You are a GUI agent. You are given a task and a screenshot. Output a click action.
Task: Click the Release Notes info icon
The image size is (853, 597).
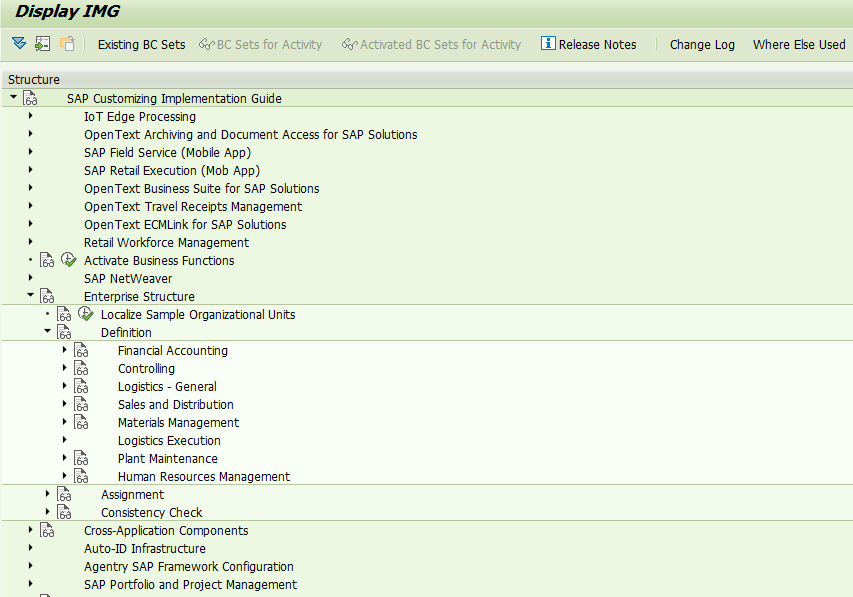coord(548,43)
